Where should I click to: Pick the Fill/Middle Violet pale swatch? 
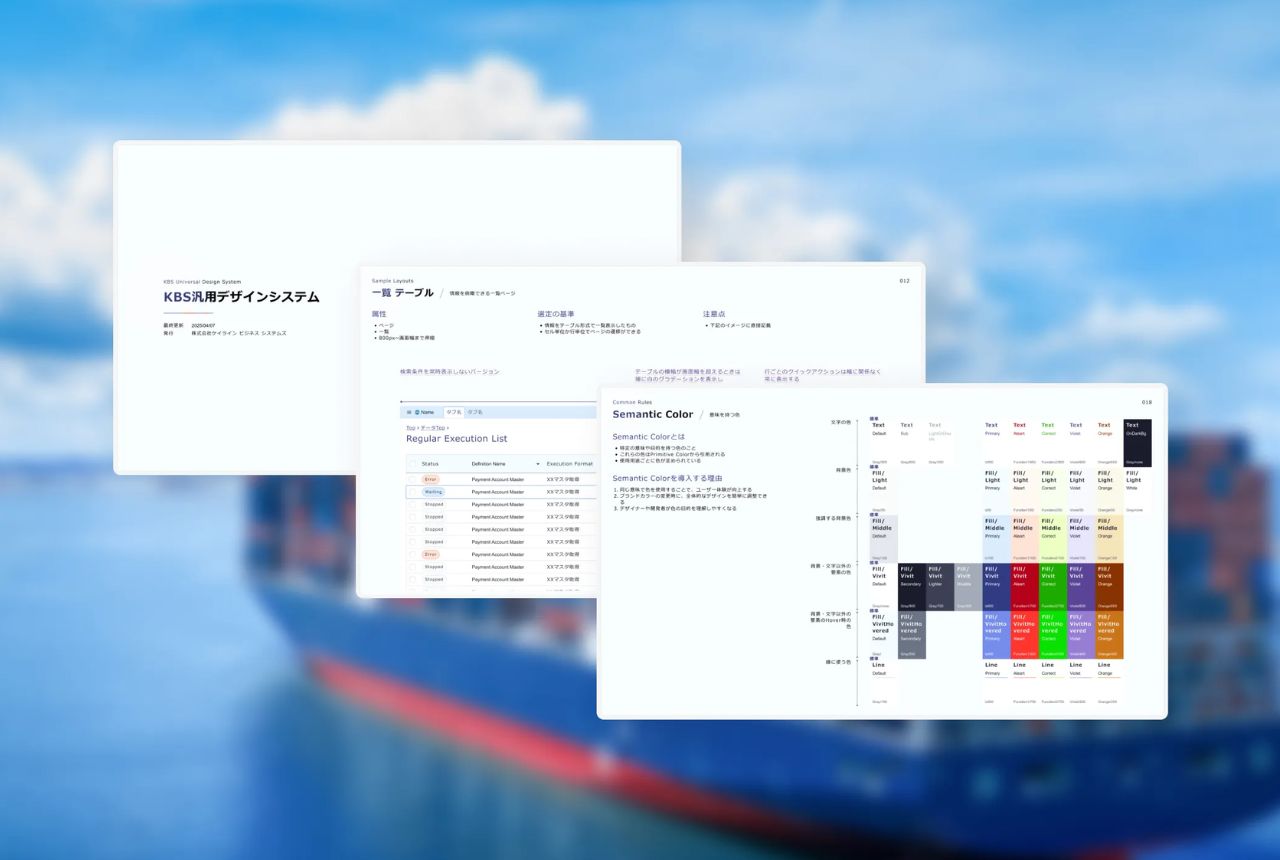pyautogui.click(x=1081, y=539)
